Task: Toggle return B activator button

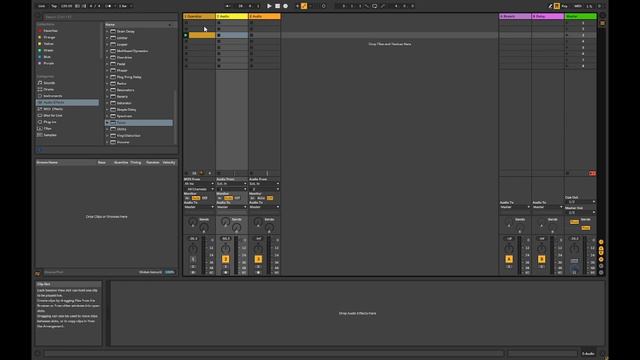Action: pos(541,259)
